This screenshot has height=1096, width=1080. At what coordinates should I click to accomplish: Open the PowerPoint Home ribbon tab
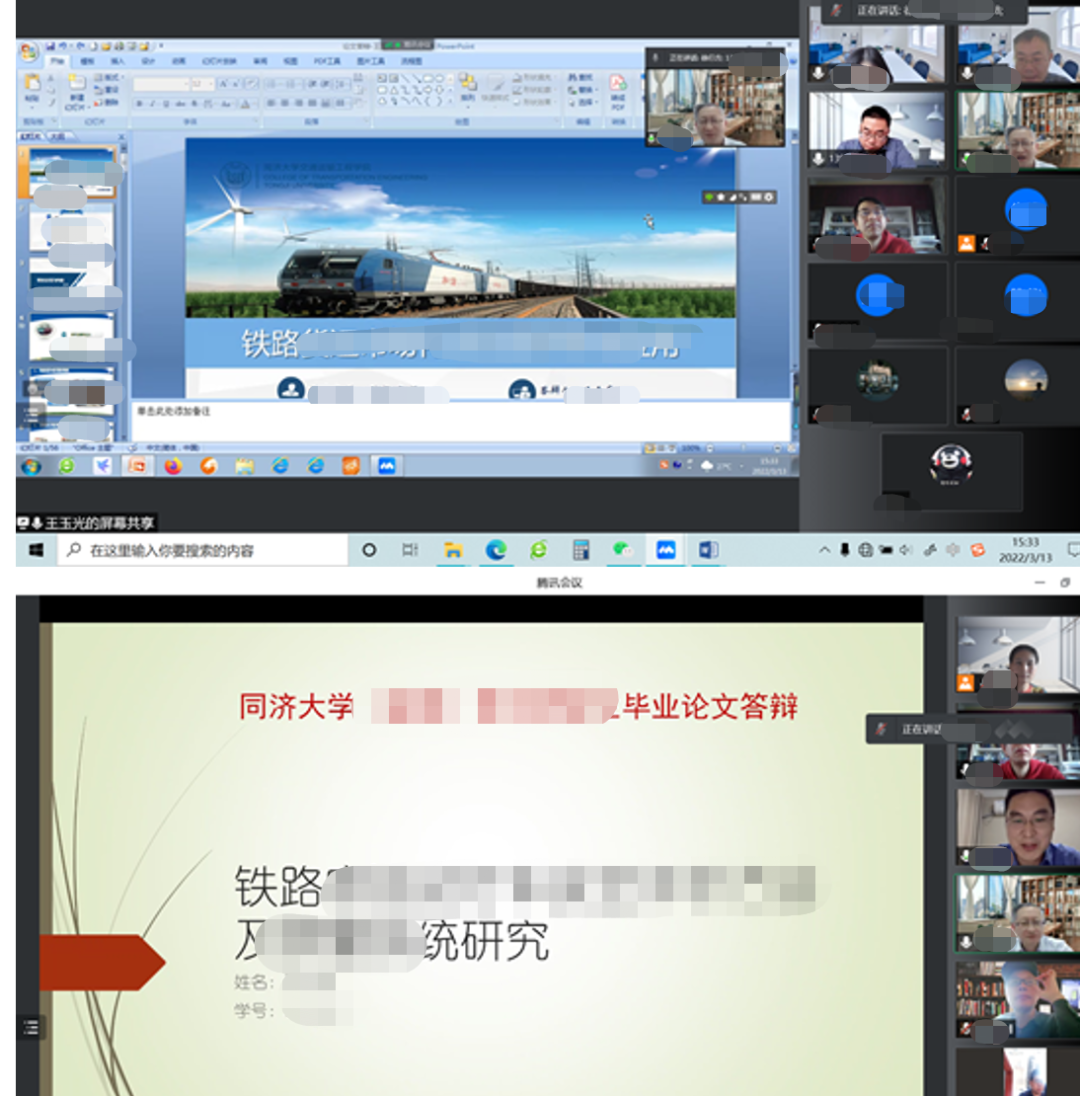click(58, 62)
